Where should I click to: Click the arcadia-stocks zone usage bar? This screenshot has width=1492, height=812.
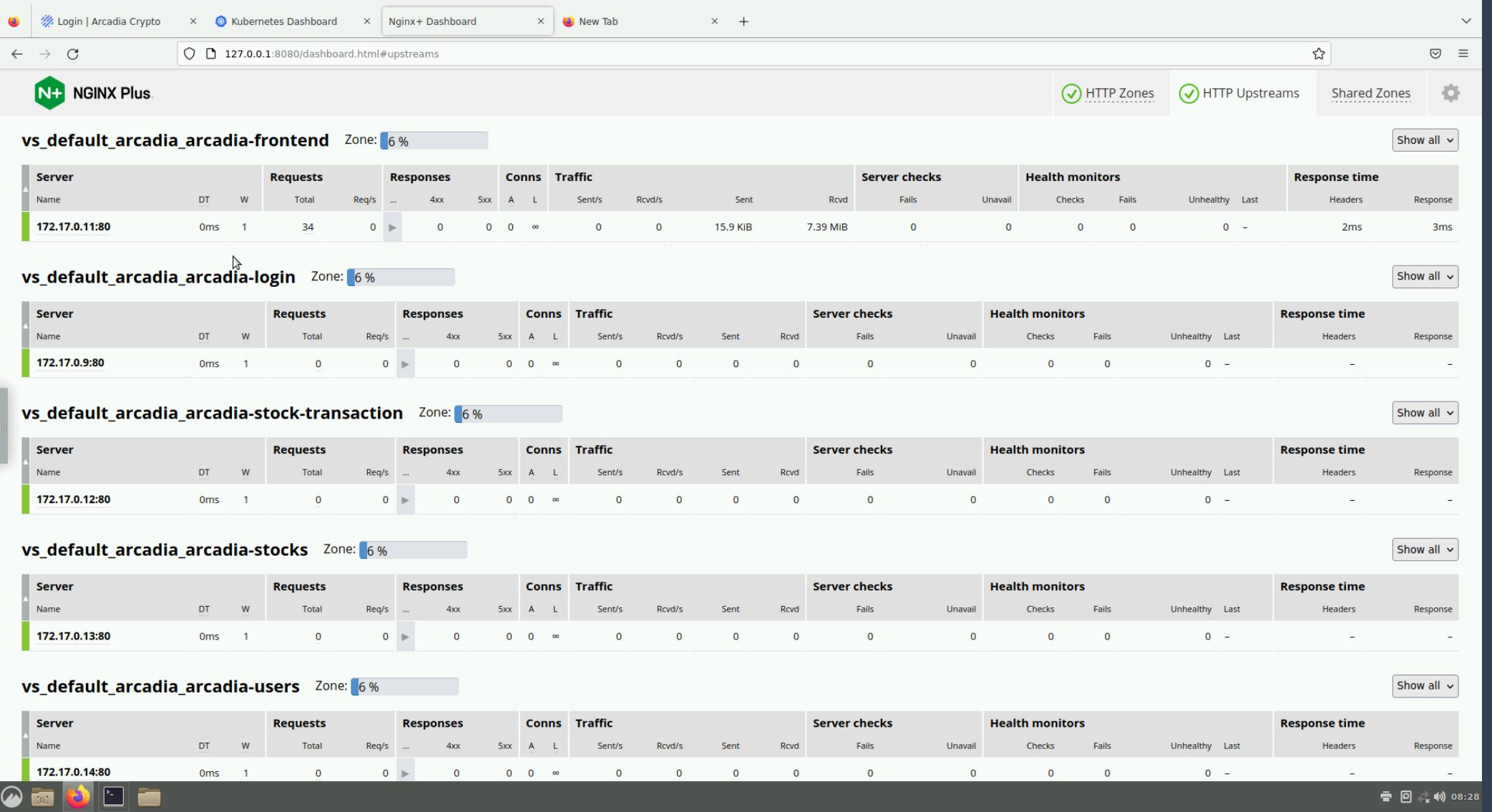click(x=413, y=550)
